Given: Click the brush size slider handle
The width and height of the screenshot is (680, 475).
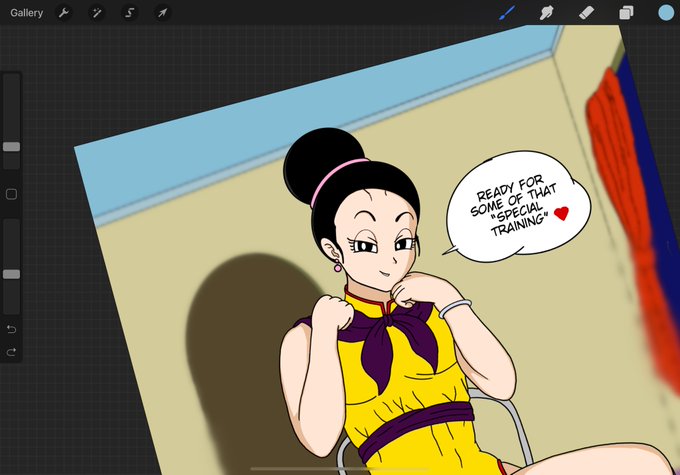Looking at the screenshot, I should pos(11,147).
